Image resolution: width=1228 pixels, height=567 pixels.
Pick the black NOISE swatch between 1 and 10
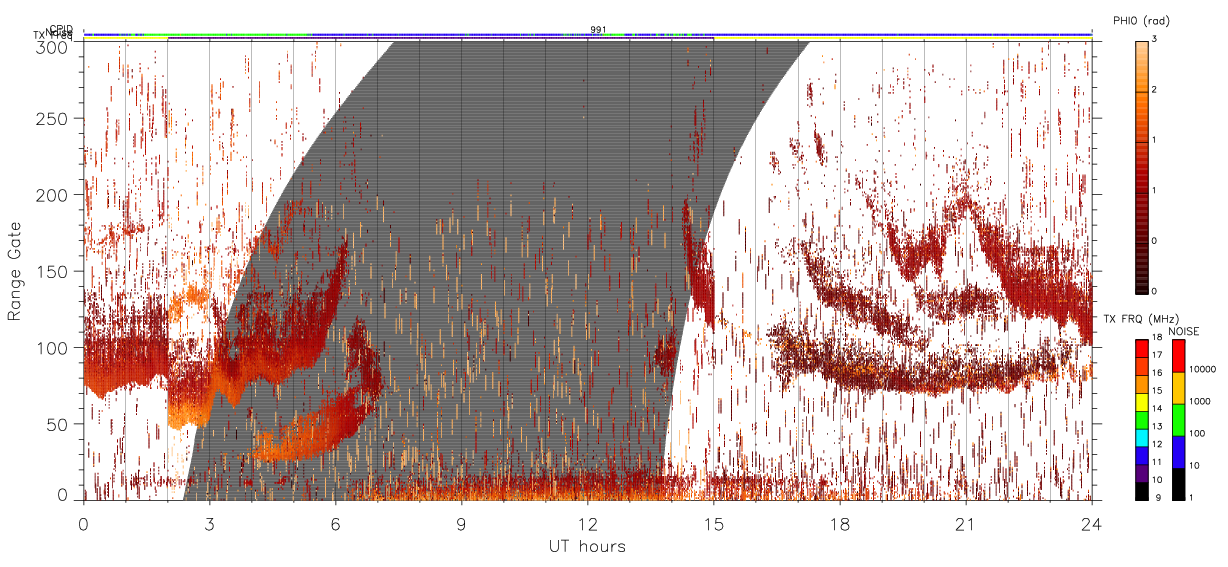coord(1179,484)
